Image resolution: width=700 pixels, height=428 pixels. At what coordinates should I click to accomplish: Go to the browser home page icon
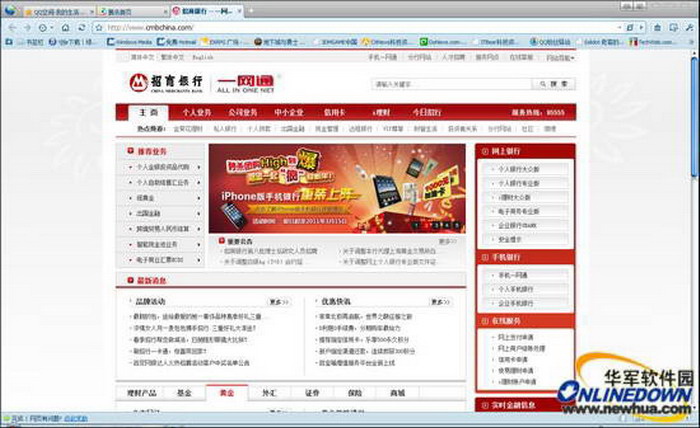[x=66, y=28]
